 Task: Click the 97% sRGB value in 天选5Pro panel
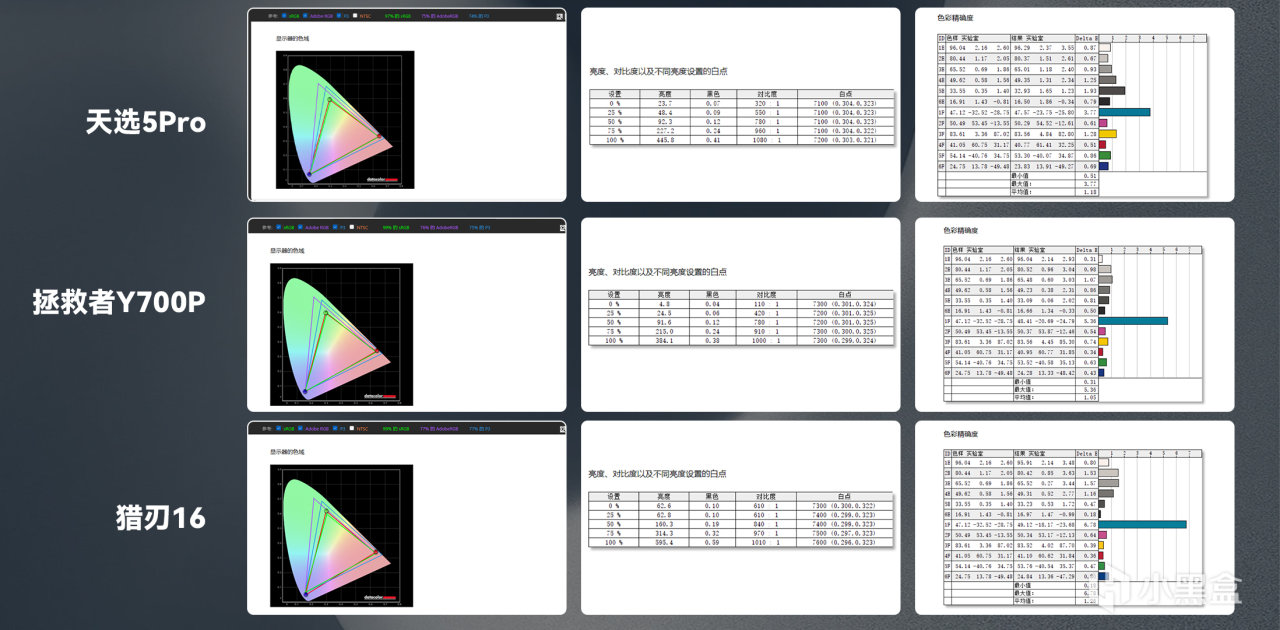coord(397,16)
